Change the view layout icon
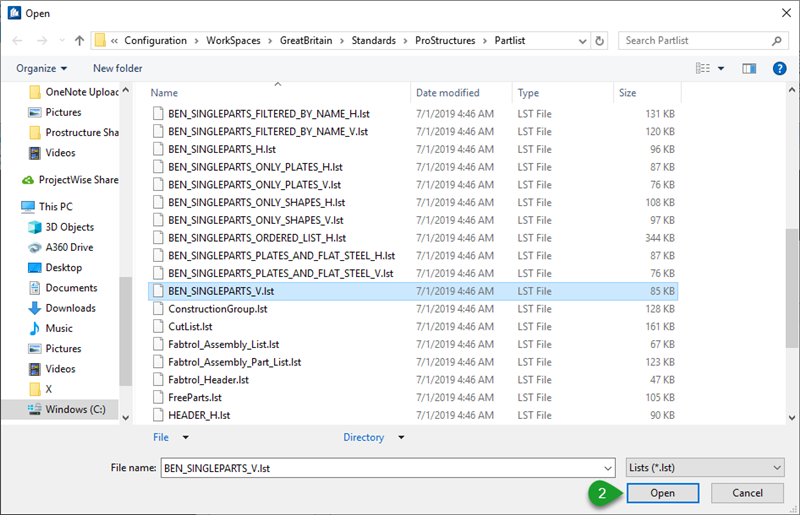This screenshot has width=800, height=515. click(703, 68)
